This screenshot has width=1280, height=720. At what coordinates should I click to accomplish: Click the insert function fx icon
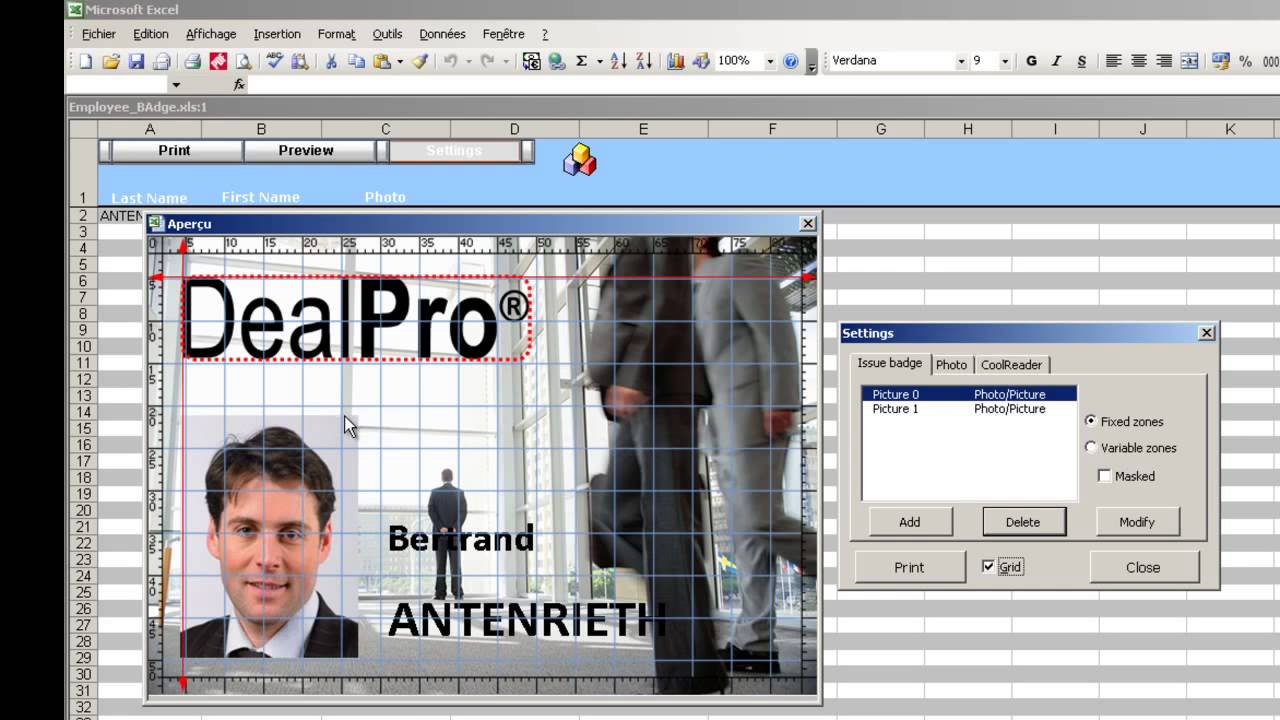click(239, 85)
